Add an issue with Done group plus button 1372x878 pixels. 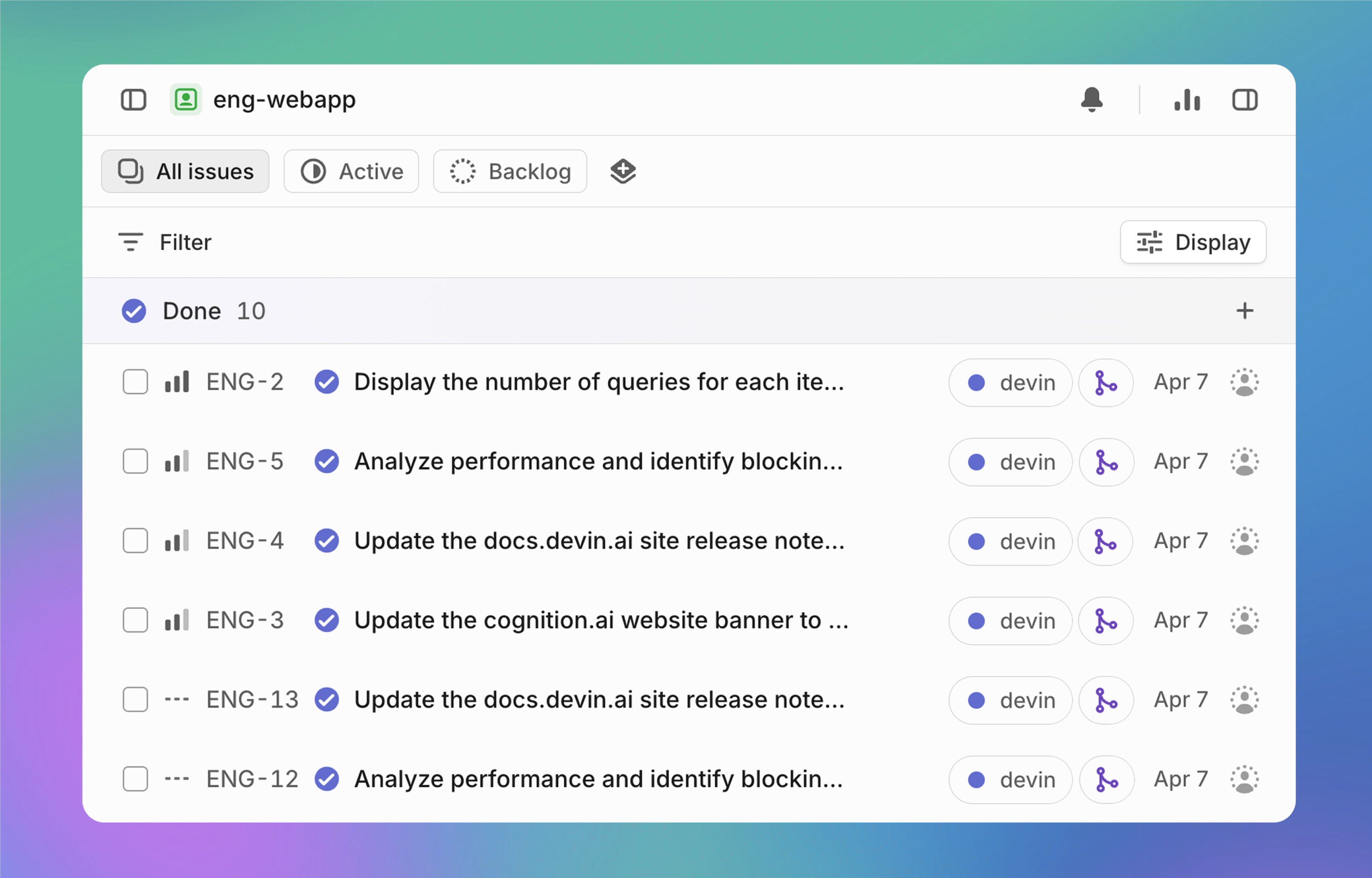pyautogui.click(x=1244, y=311)
